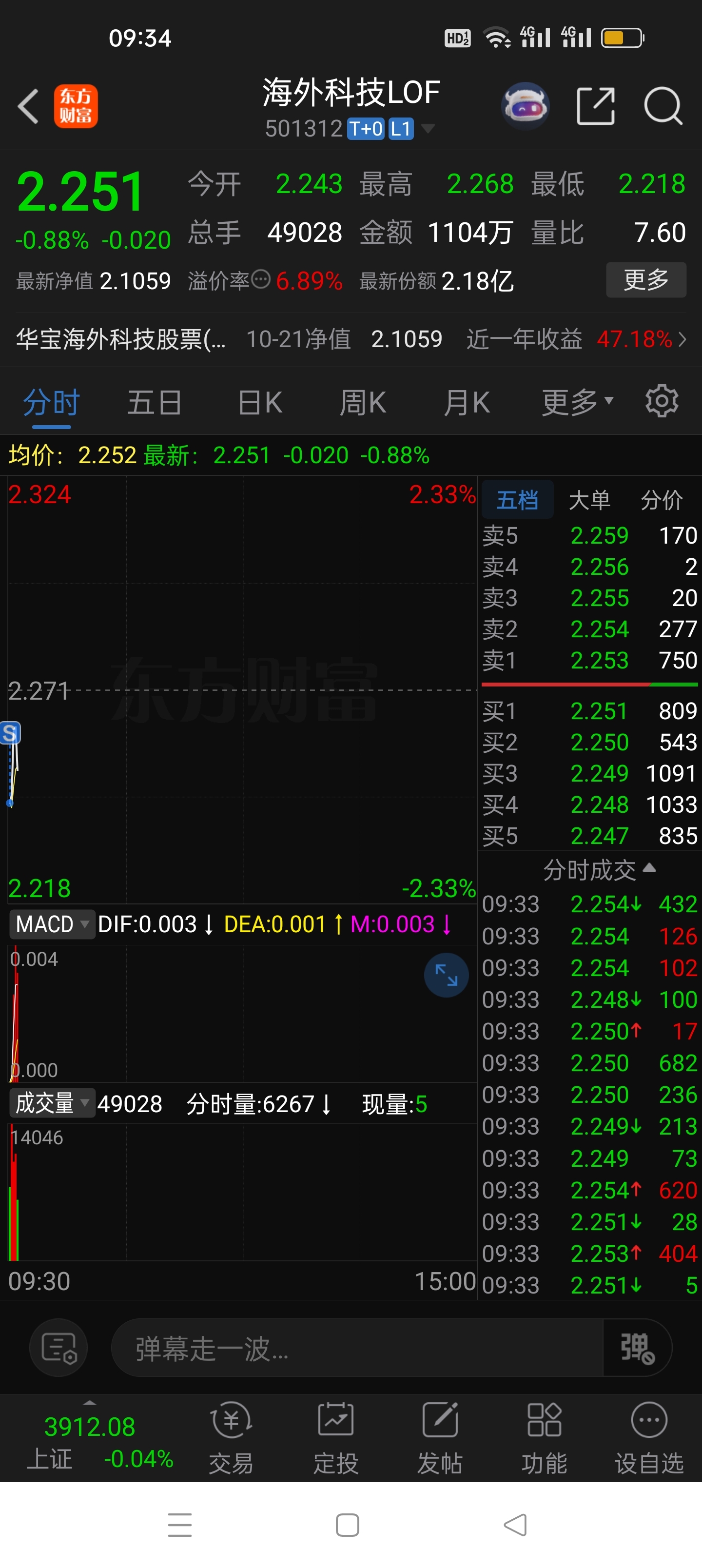Tap the 海外科技LOF title

point(351,93)
